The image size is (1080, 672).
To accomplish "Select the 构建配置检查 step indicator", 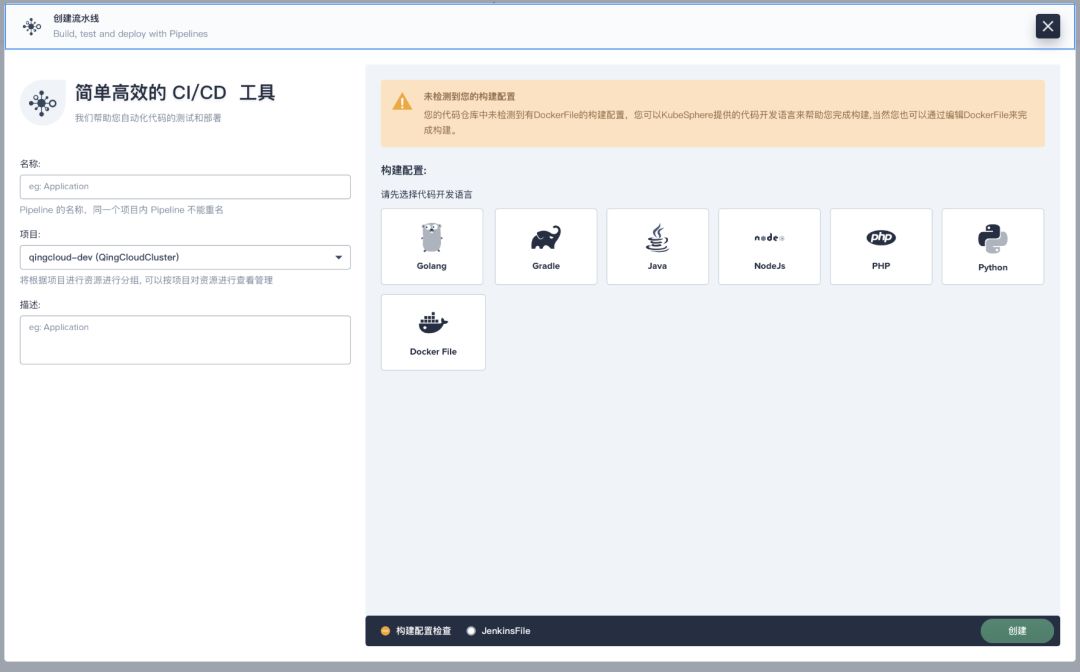I will pyautogui.click(x=416, y=631).
